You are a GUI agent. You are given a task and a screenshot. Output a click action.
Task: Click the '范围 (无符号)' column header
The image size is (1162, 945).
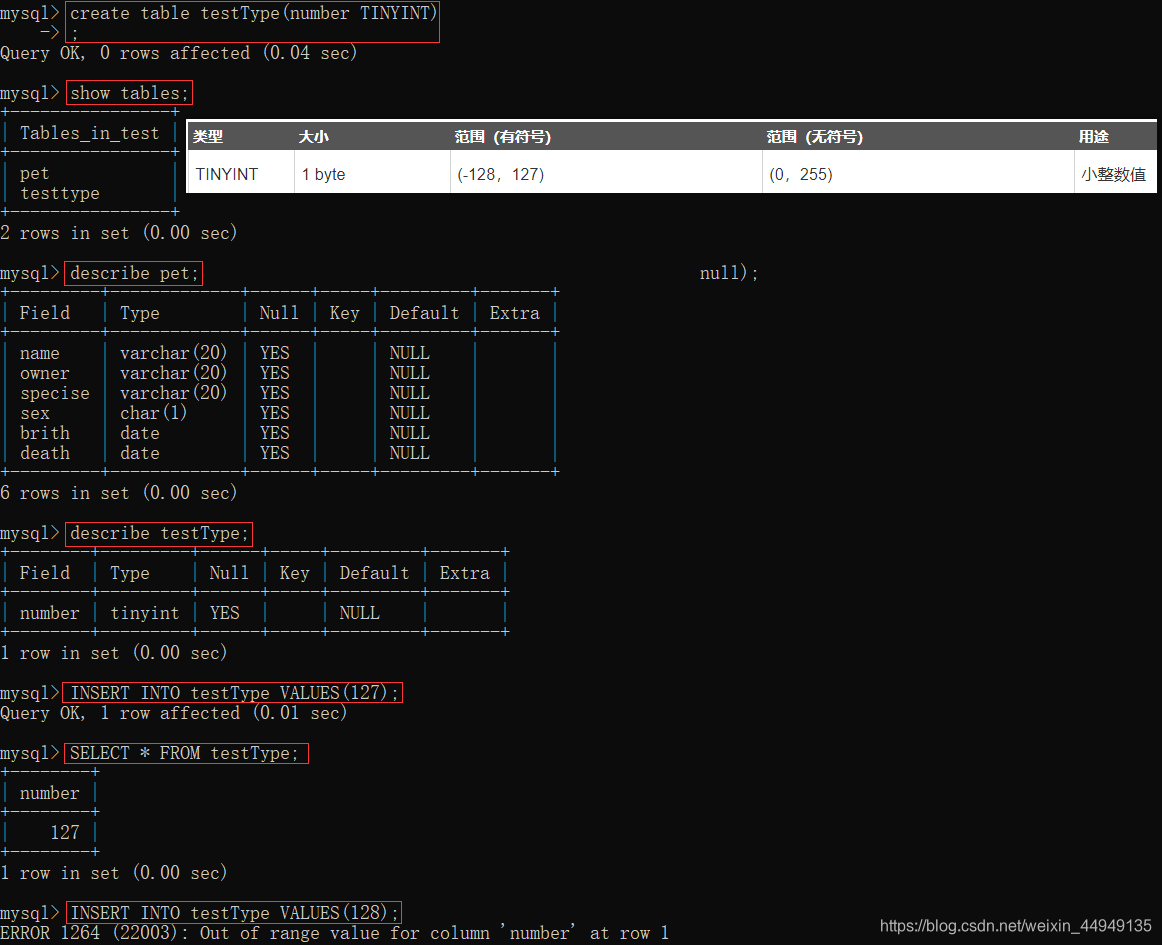[x=814, y=136]
